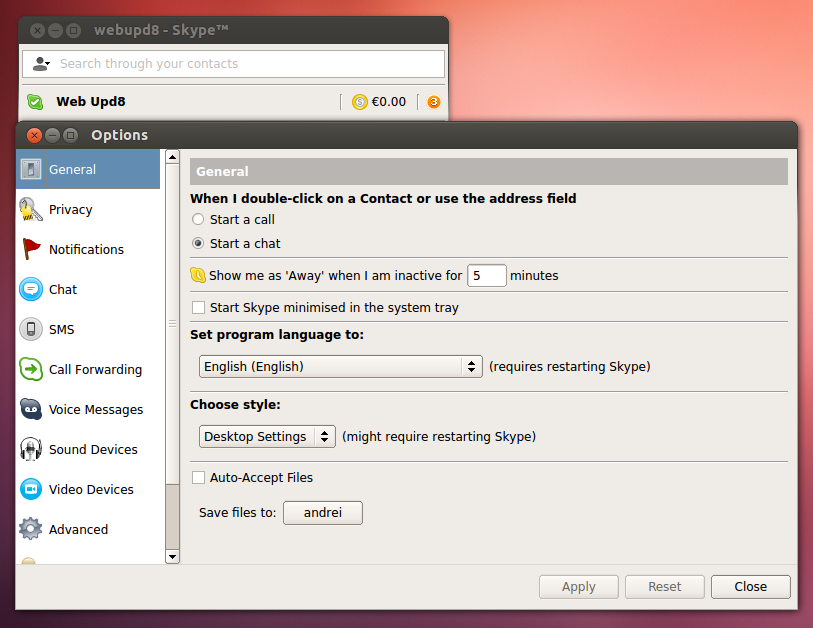
Task: Open the SMS settings category
Action: click(x=88, y=329)
